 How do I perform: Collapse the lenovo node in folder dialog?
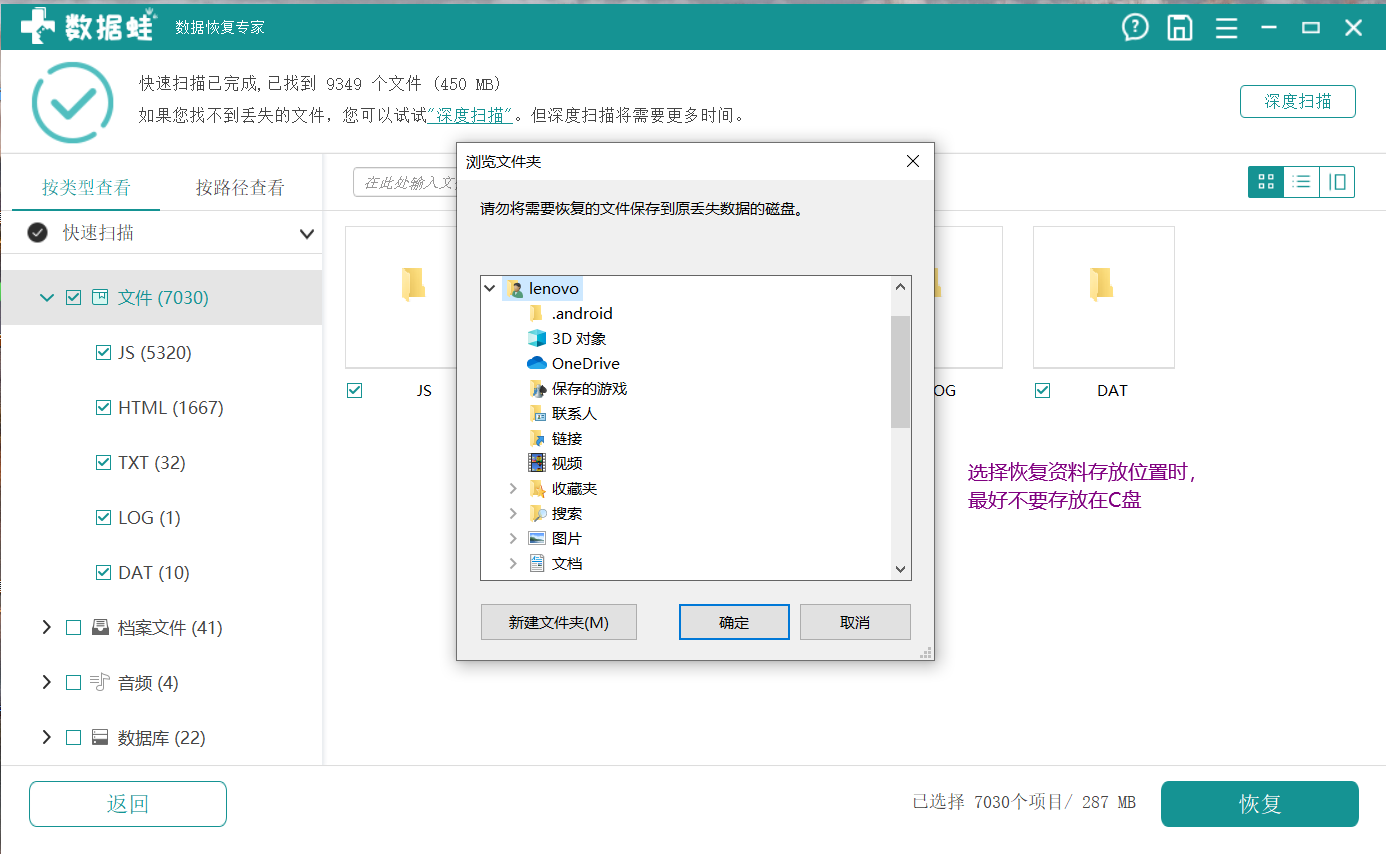pyautogui.click(x=490, y=288)
